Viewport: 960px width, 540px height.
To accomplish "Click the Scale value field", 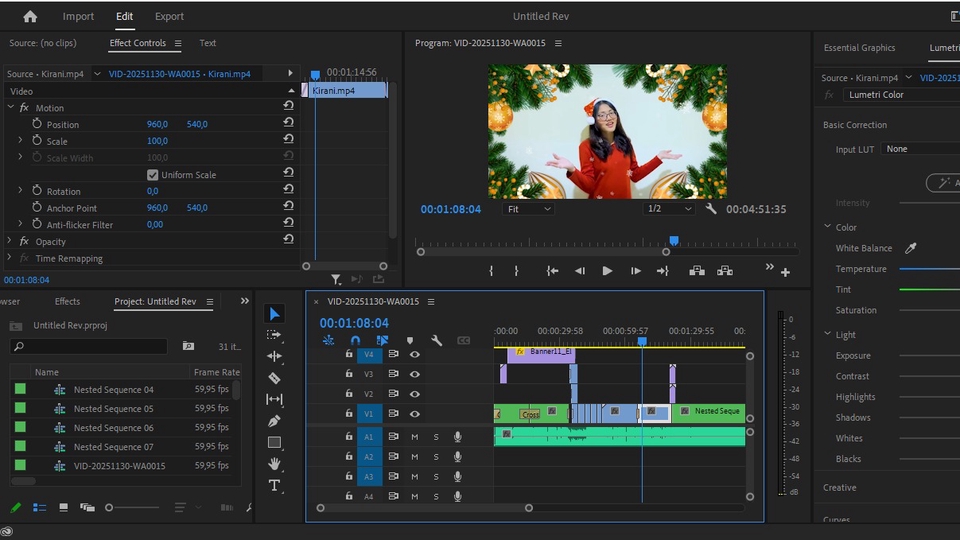I will pos(158,141).
